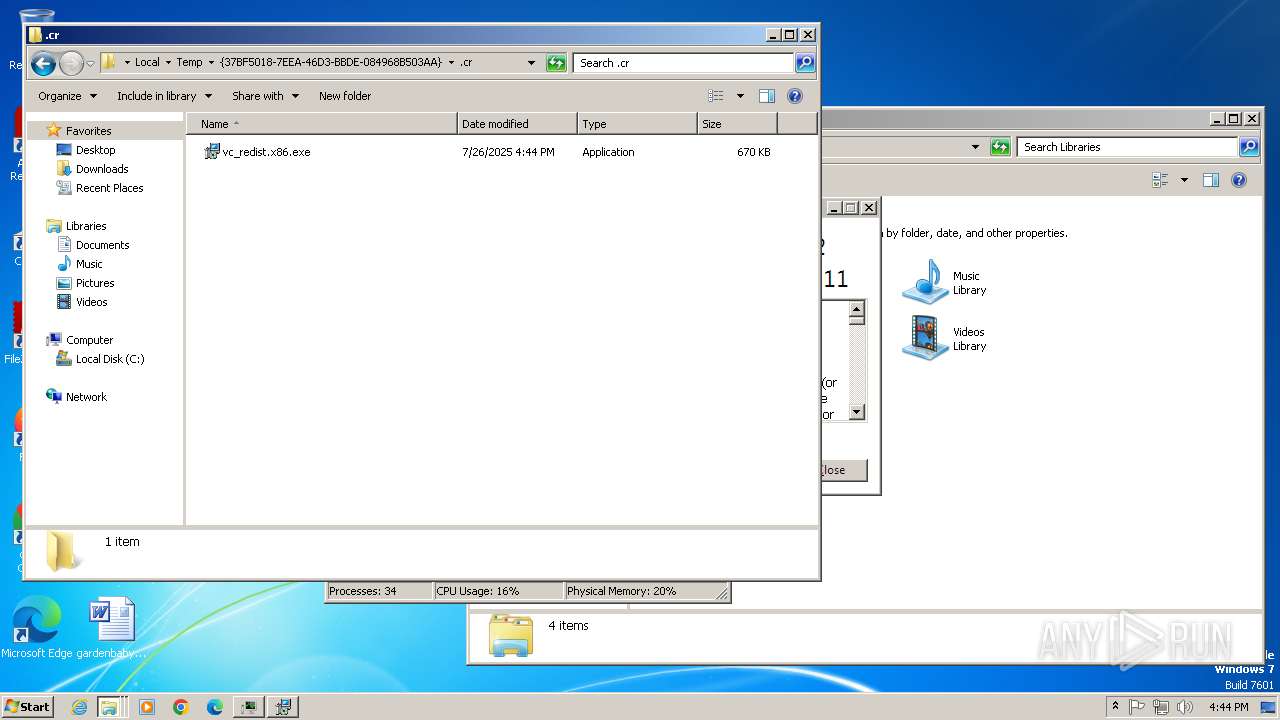Click the Help icon in Libraries window

pos(1239,180)
